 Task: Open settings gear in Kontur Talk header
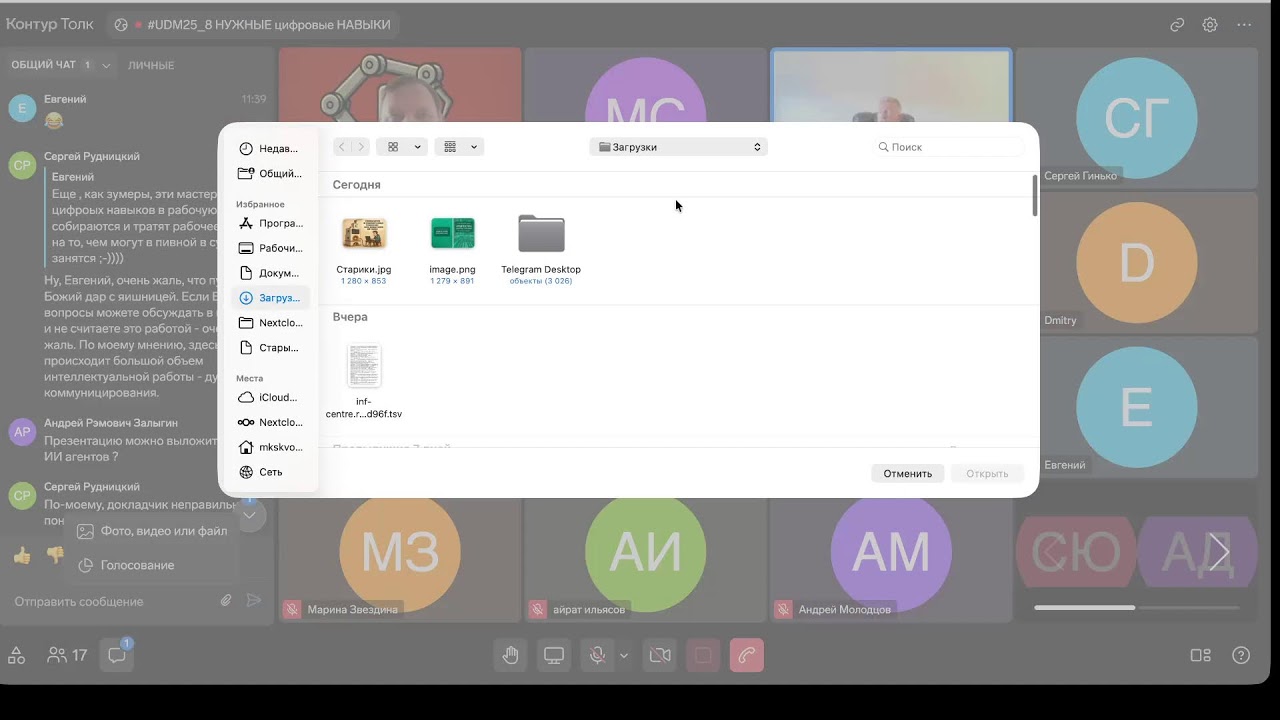point(1210,25)
